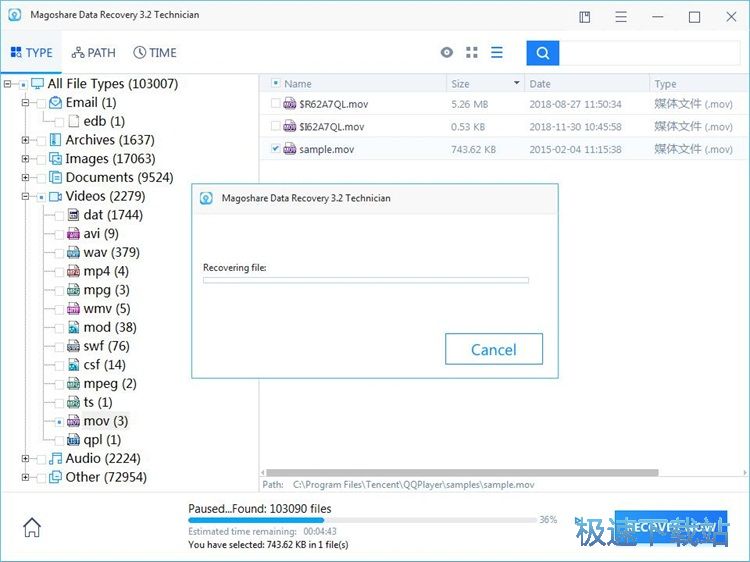This screenshot has height=562, width=750.
Task: Click the scan progress bar
Action: click(x=363, y=520)
